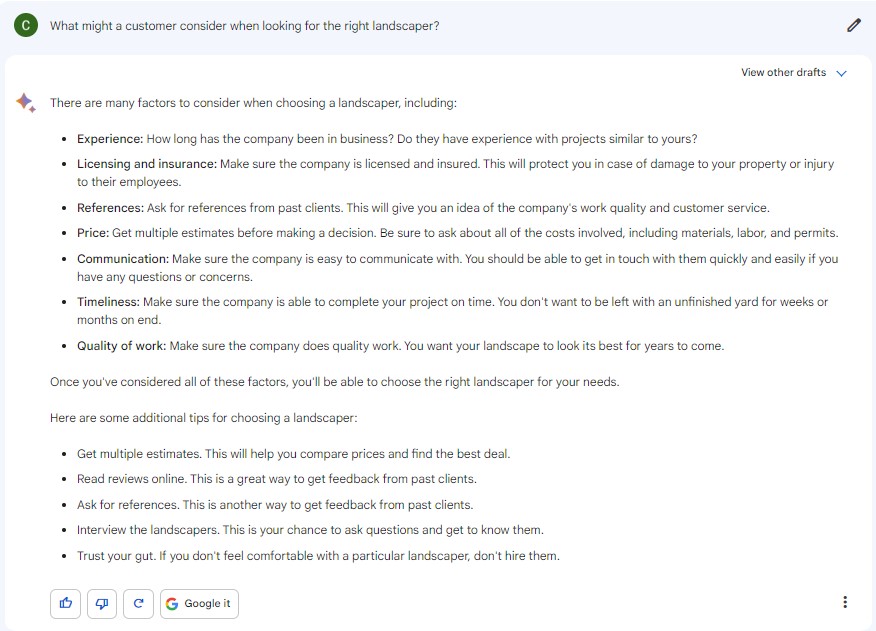Click the thumbs up good response icon
The height and width of the screenshot is (631, 876).
click(x=65, y=603)
